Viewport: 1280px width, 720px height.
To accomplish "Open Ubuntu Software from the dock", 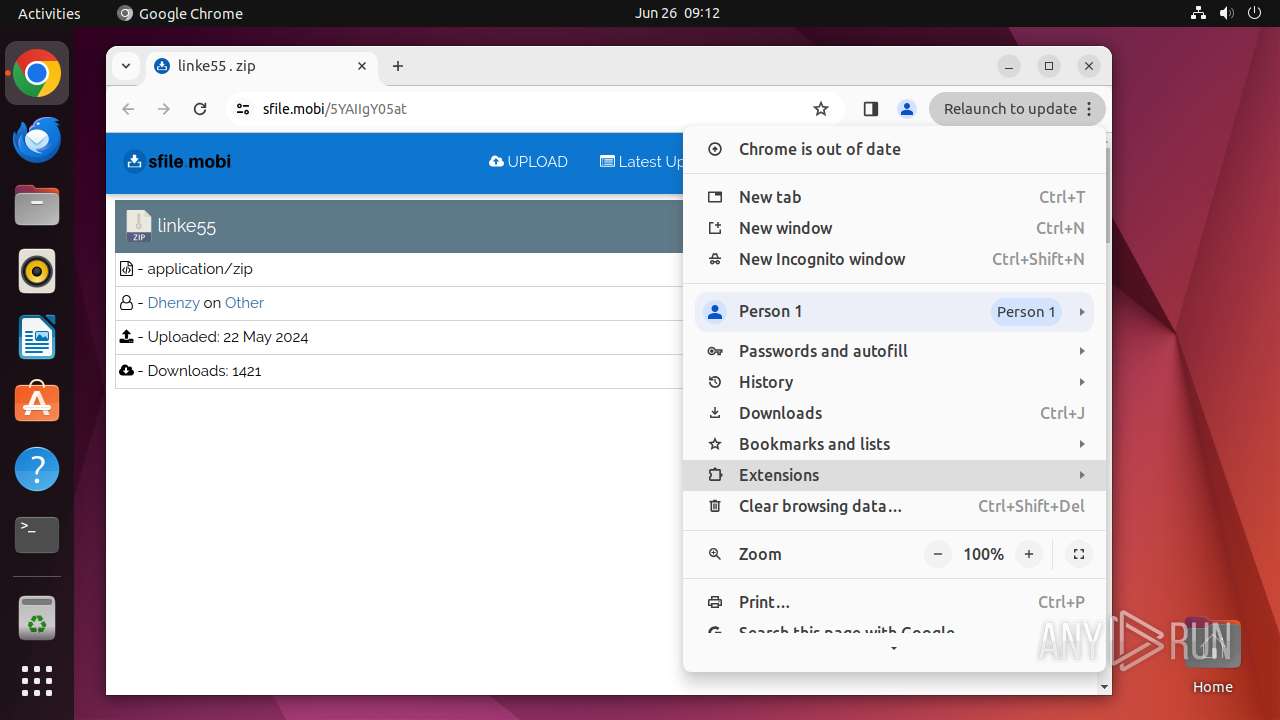I will point(37,403).
